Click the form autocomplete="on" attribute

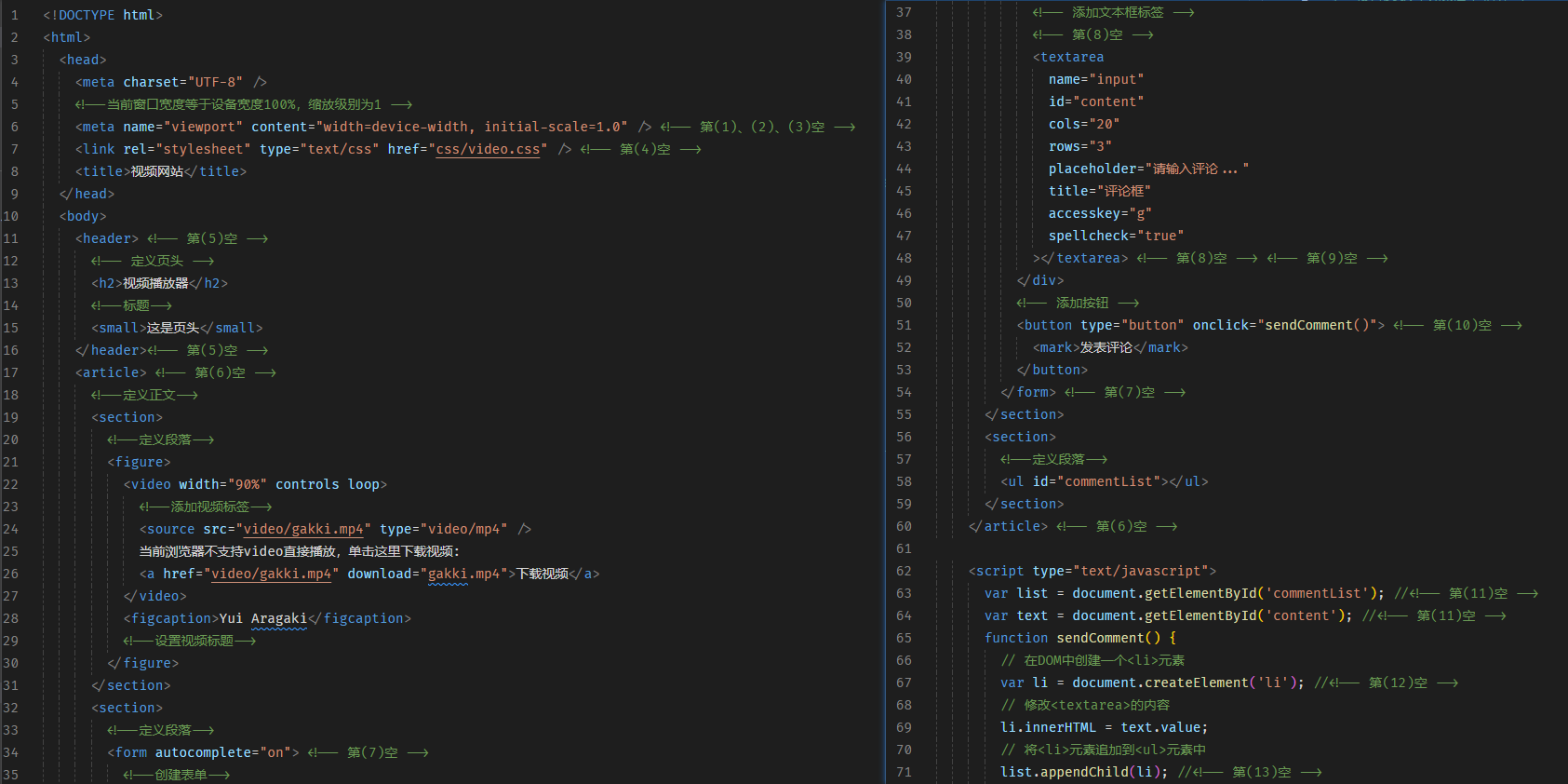click(x=223, y=752)
